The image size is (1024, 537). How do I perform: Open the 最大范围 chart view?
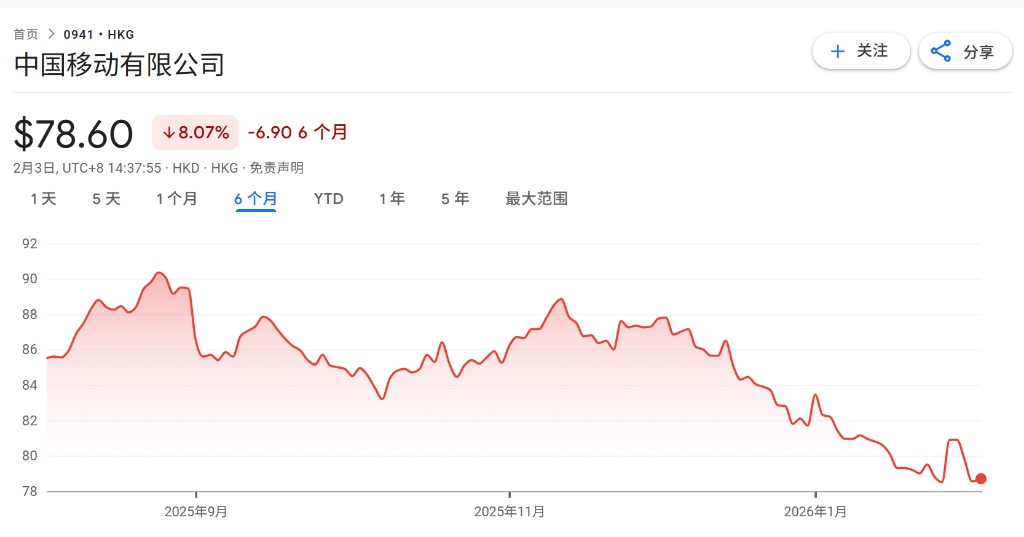[536, 199]
